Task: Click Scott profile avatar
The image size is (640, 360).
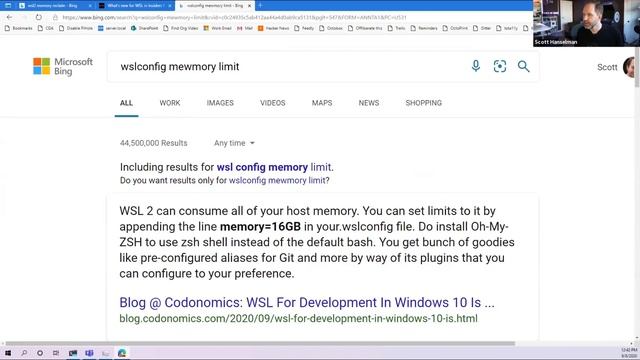Action: click(629, 67)
